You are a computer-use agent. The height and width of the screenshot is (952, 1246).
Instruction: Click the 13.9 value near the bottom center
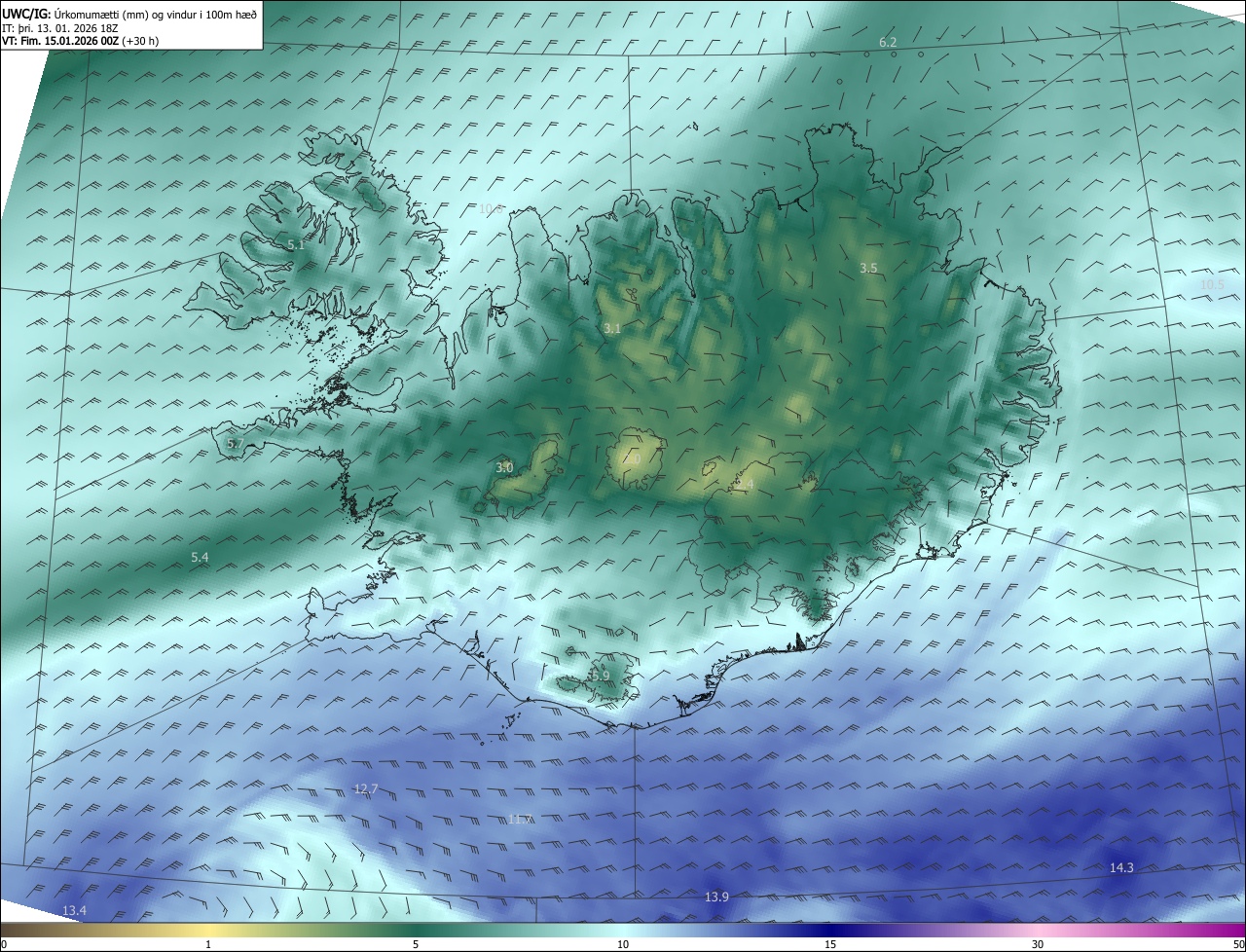(716, 897)
